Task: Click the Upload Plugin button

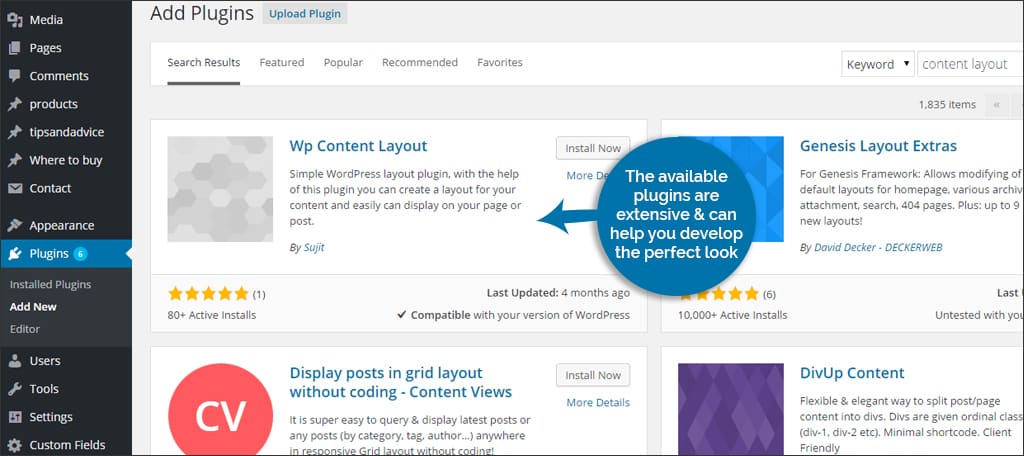Action: tap(305, 14)
